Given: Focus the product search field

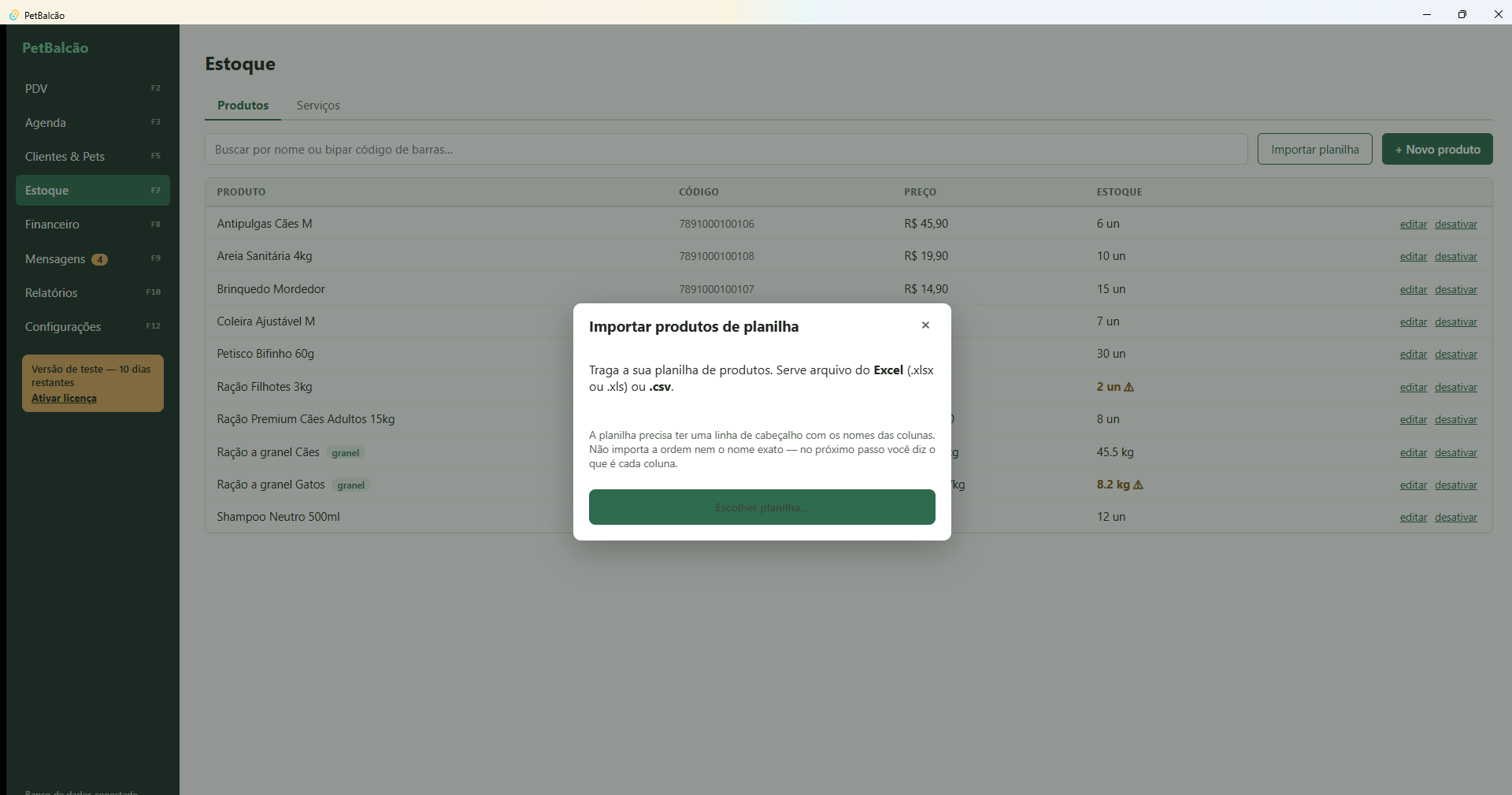Looking at the screenshot, I should 726,150.
